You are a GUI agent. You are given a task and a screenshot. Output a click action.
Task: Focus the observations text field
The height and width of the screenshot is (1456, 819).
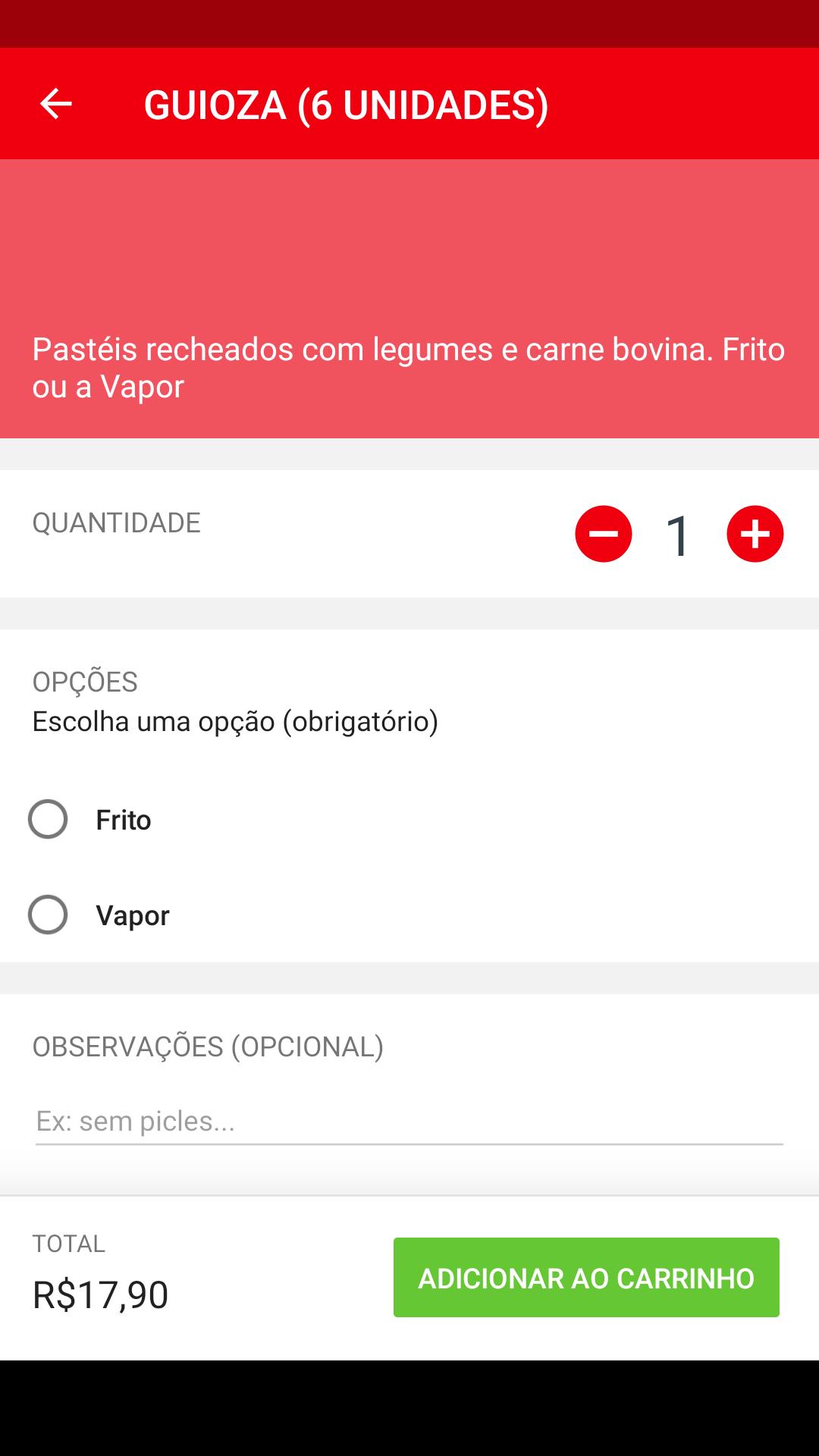pyautogui.click(x=409, y=1122)
